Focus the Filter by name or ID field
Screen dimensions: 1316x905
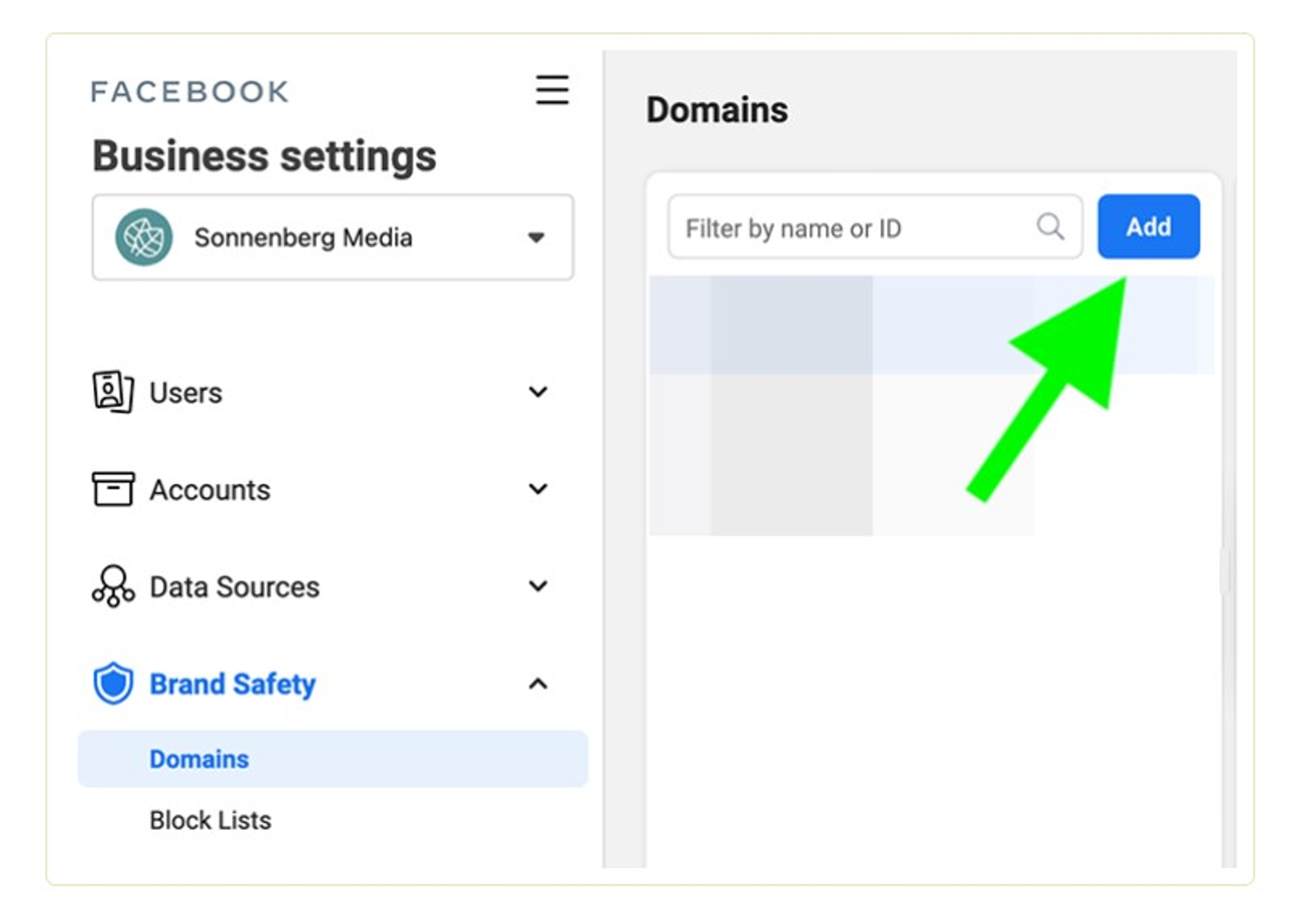(x=850, y=228)
